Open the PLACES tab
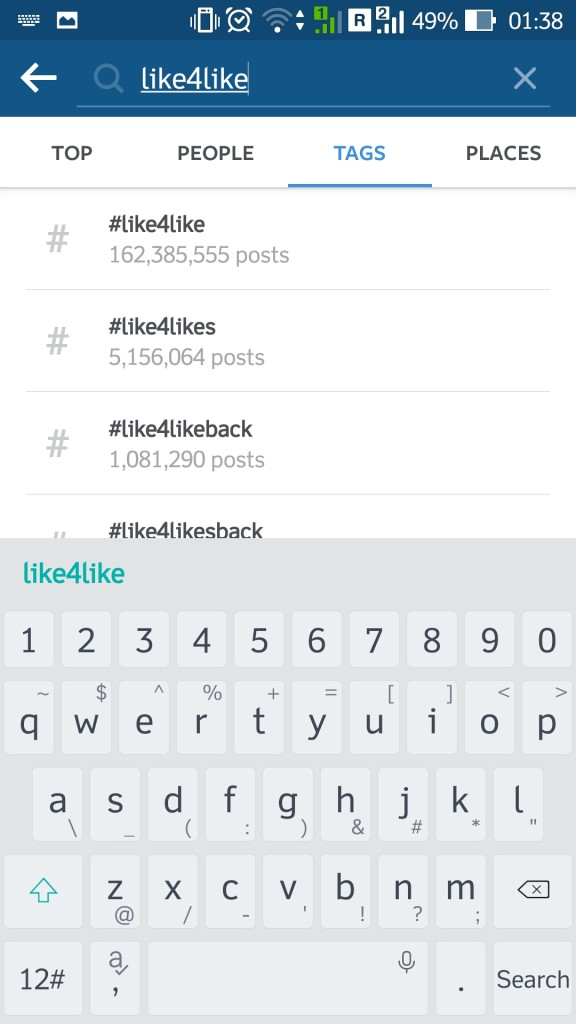The height and width of the screenshot is (1024, 576). point(504,153)
